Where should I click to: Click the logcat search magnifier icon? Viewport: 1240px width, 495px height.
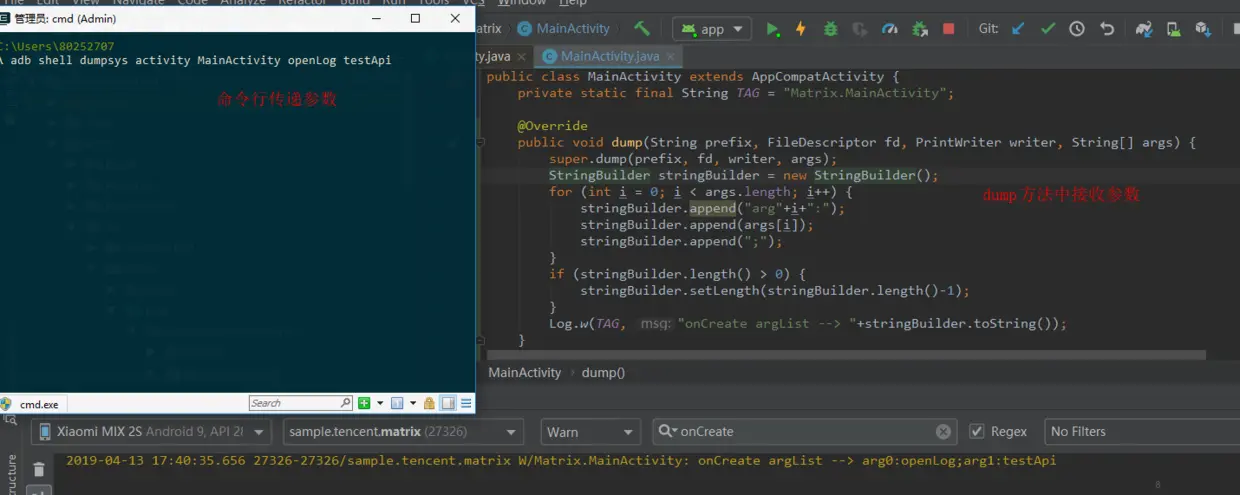[x=666, y=432]
